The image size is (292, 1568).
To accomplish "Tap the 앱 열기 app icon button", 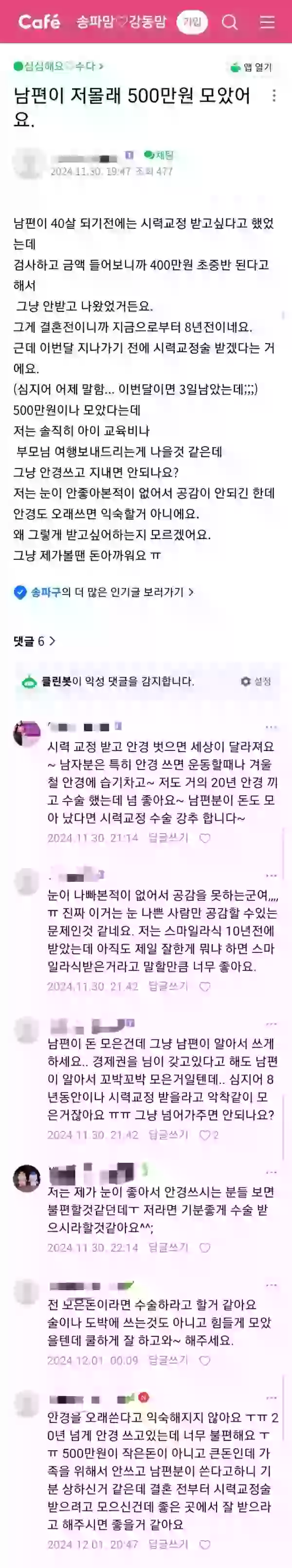I will 252,67.
